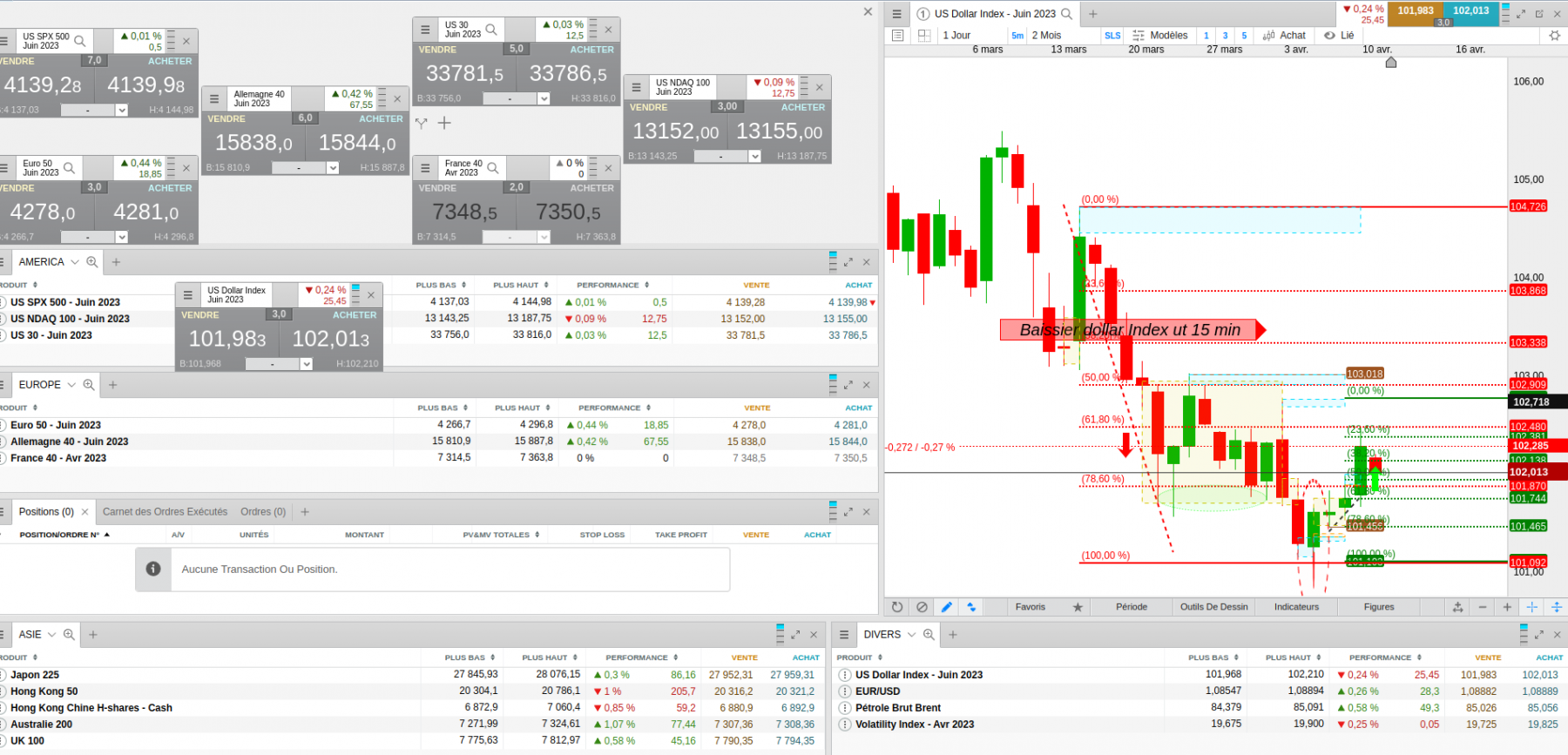Viewport: 1568px width, 755px height.
Task: Toggle the SLS chart option
Action: 1112,36
